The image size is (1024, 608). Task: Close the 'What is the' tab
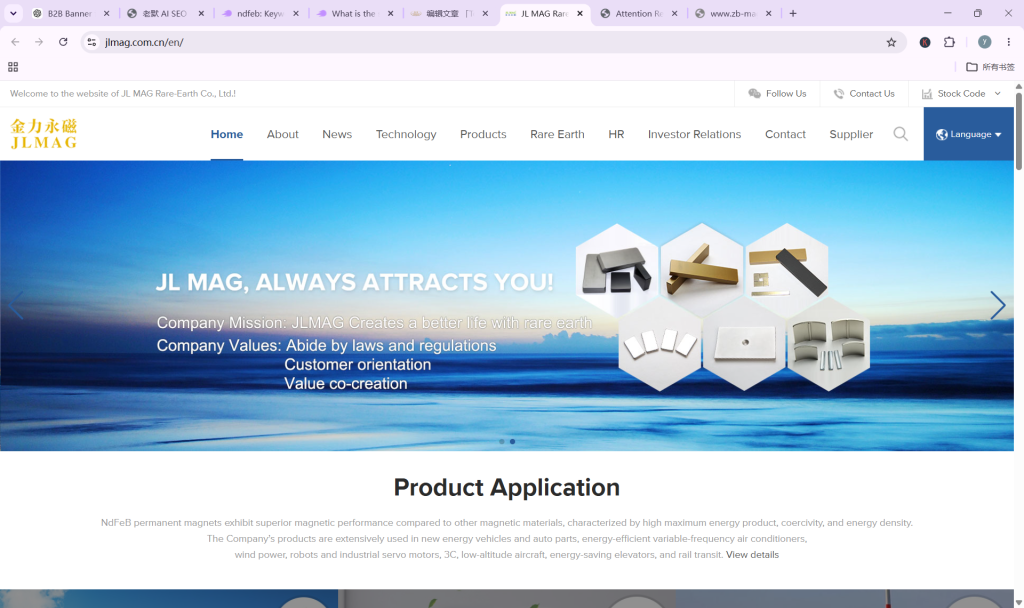point(391,13)
